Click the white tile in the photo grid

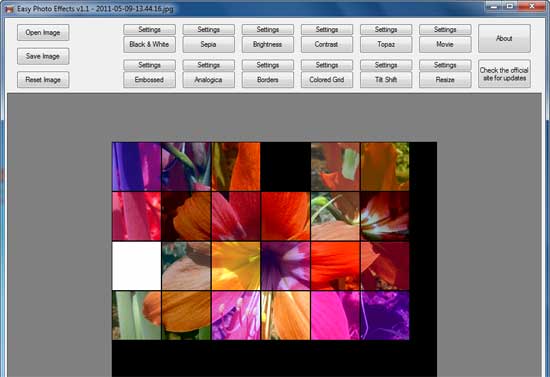point(137,266)
